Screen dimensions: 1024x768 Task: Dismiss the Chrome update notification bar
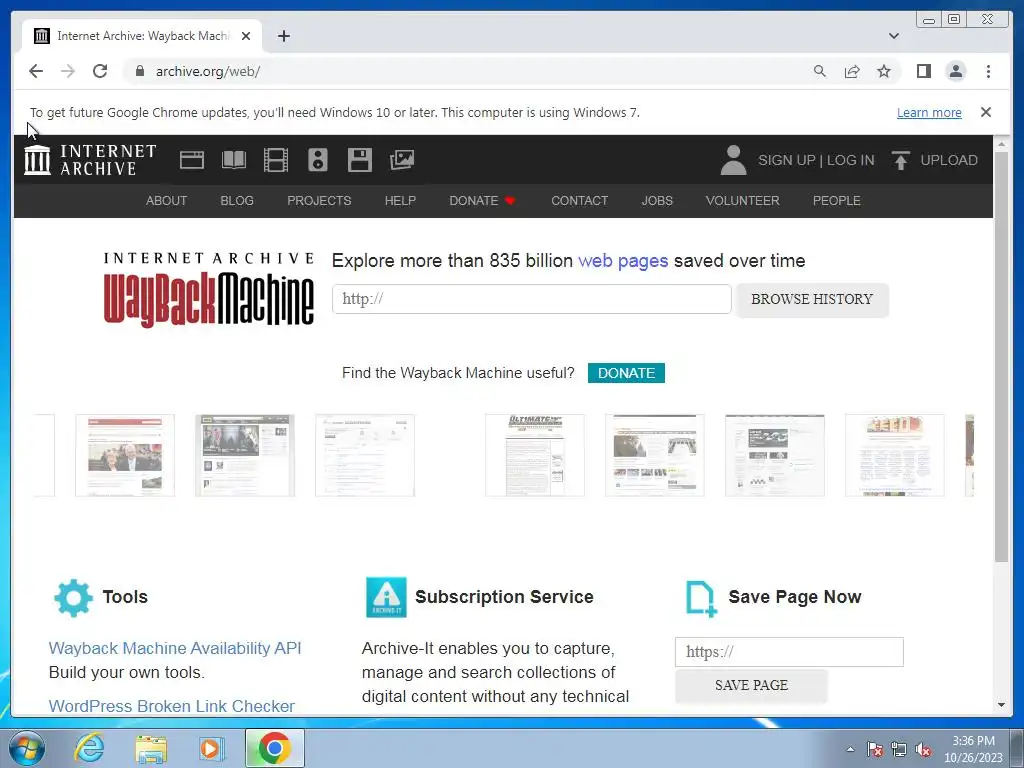[985, 112]
